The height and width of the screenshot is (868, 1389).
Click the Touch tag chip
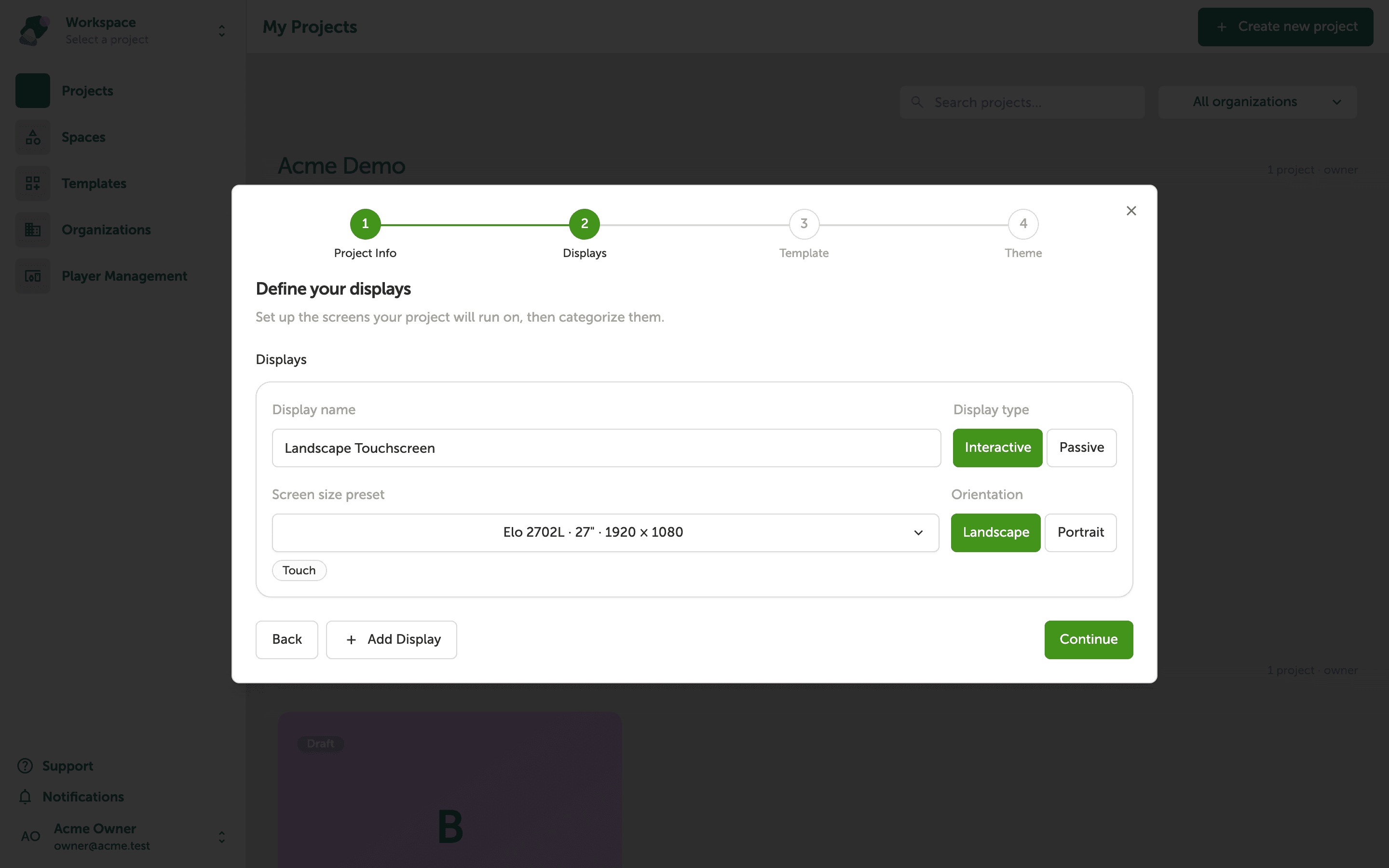(299, 570)
